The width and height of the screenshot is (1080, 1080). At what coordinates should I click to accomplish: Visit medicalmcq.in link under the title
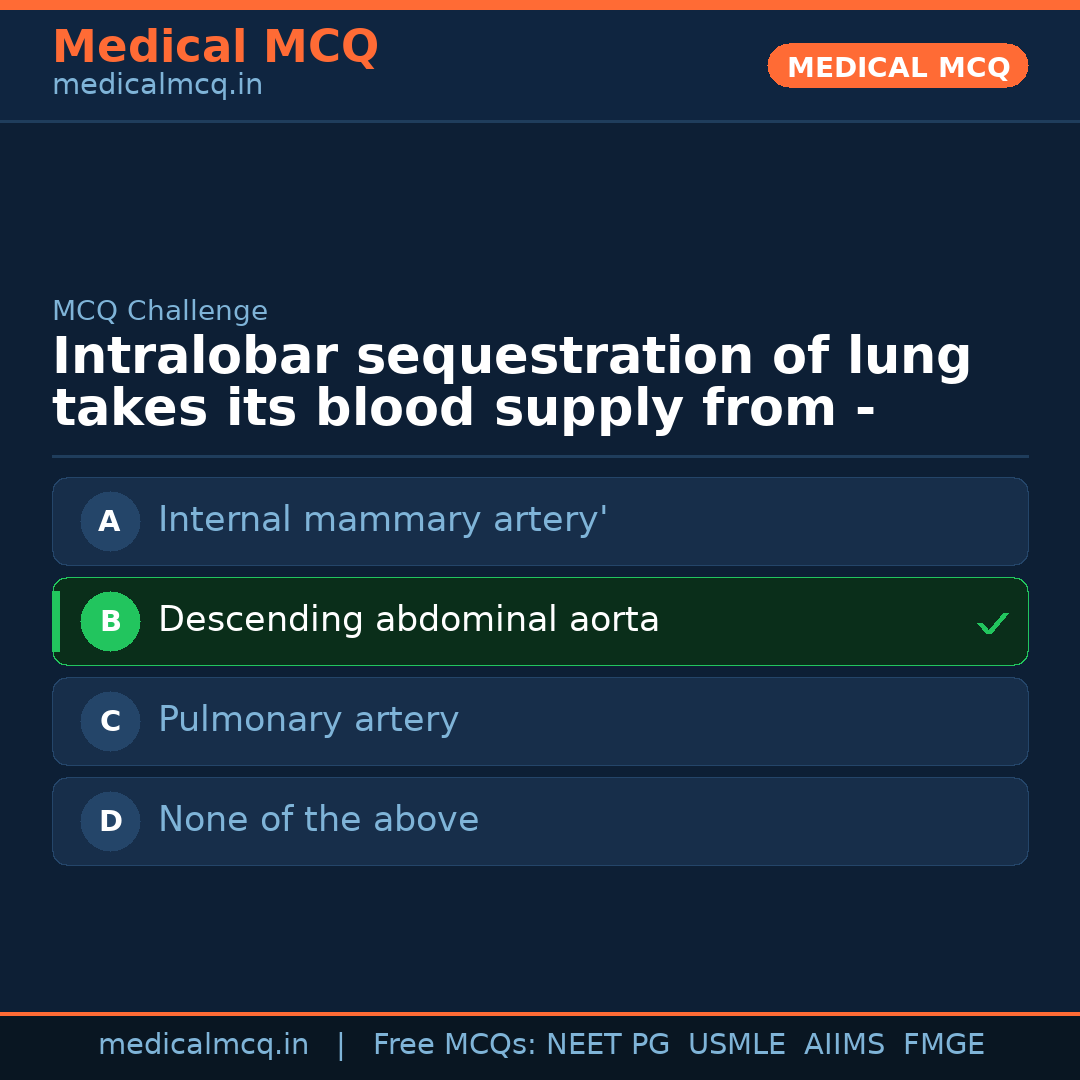[157, 85]
